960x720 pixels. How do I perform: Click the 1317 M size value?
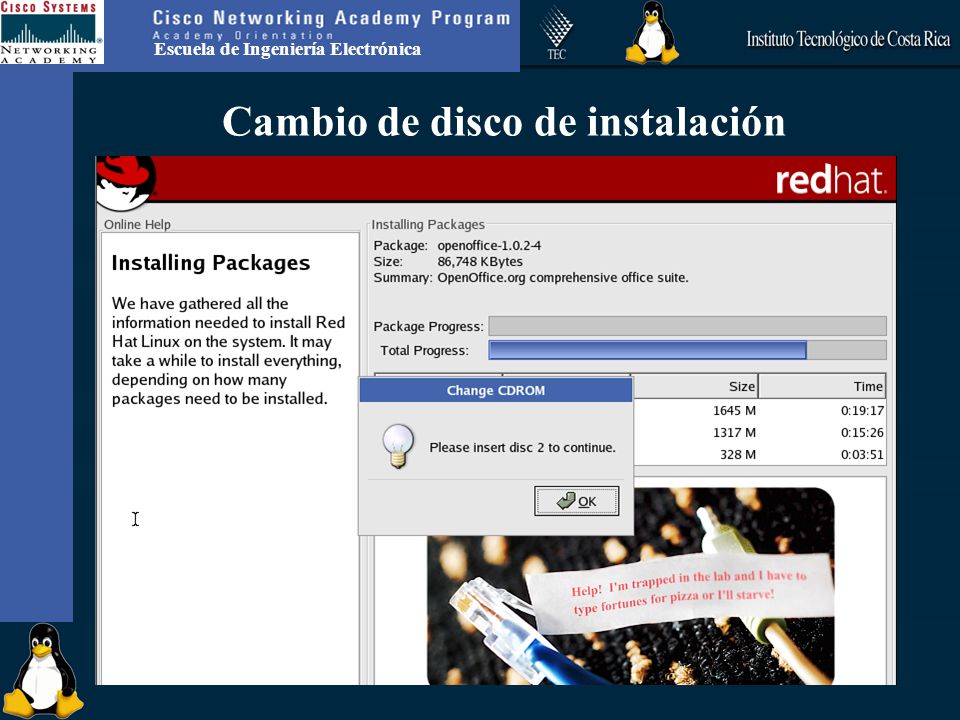tap(734, 432)
